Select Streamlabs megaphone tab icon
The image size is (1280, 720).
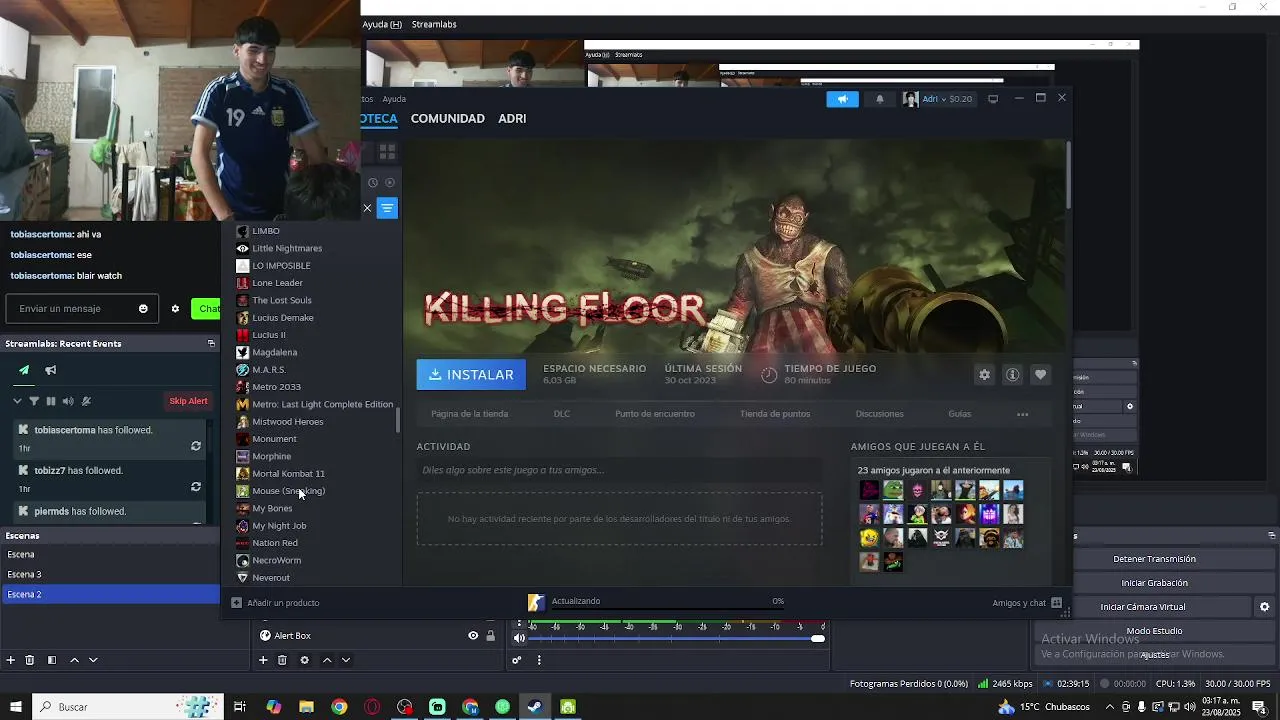[x=50, y=370]
